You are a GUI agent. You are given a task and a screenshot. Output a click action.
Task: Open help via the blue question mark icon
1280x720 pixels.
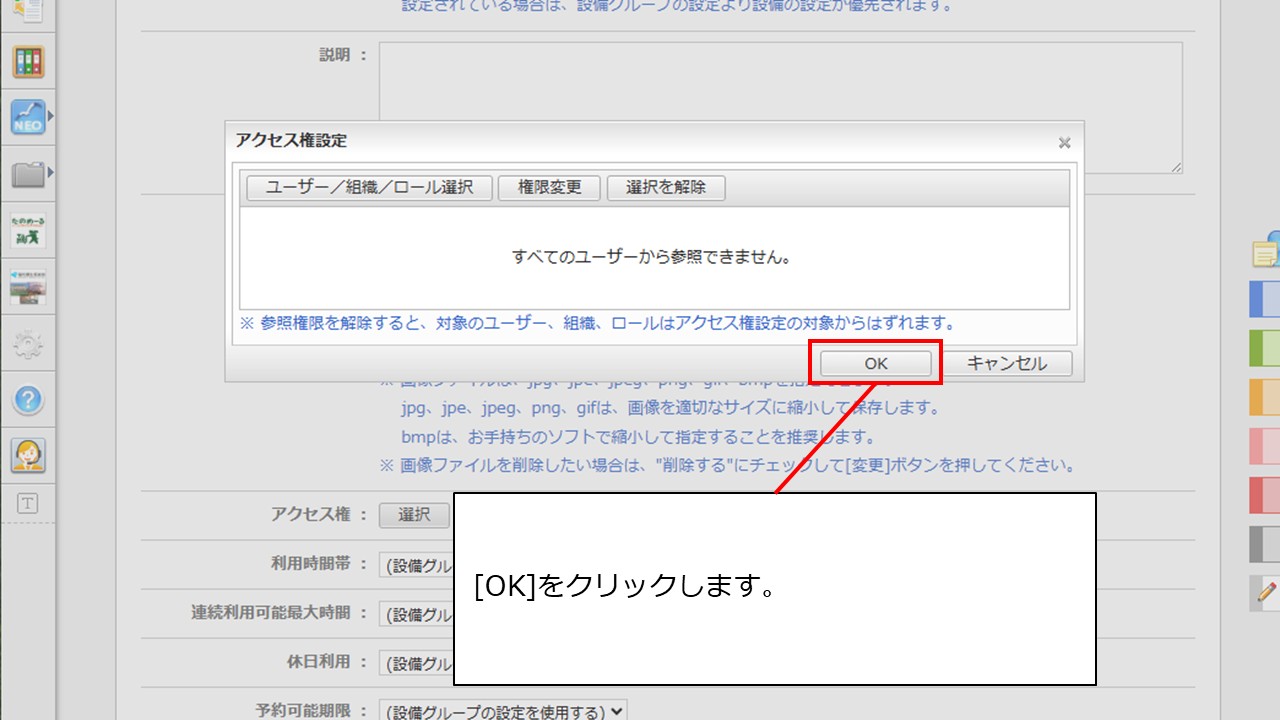click(x=28, y=401)
